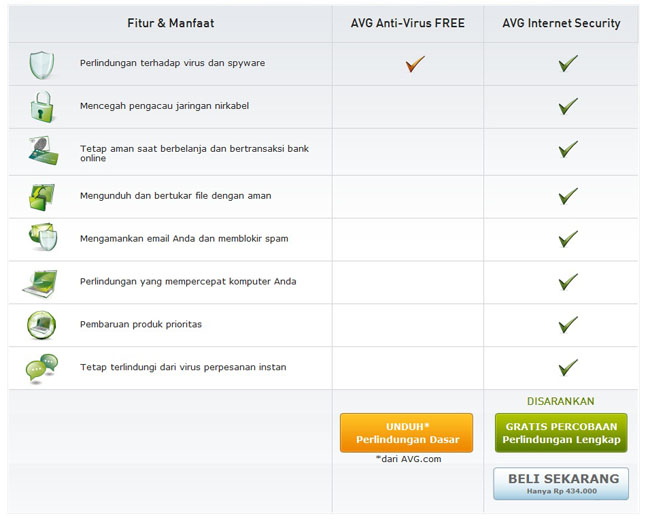650x524 pixels.
Task: Click the Fitur & Manfaat header
Action: click(171, 23)
